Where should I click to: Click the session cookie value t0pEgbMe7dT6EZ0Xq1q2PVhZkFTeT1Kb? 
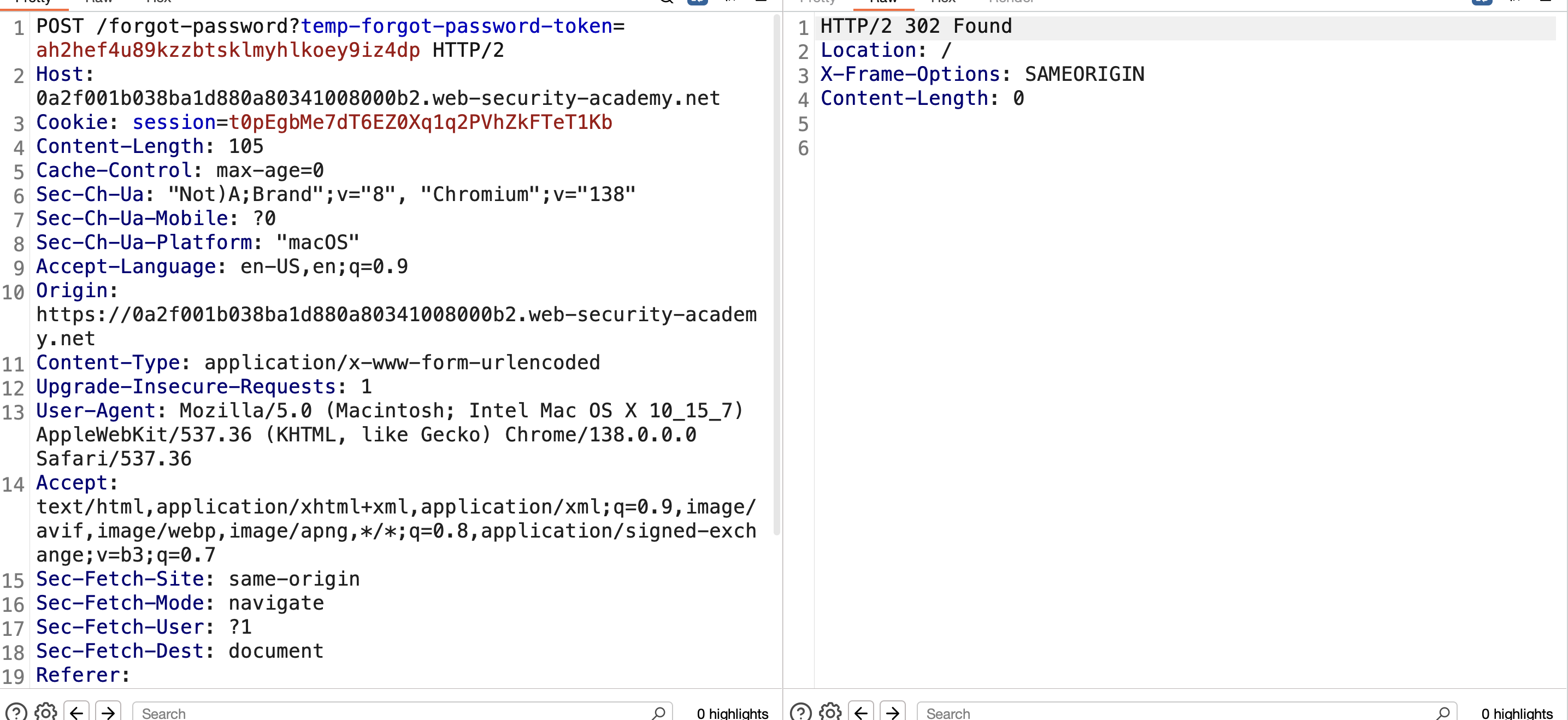421,122
